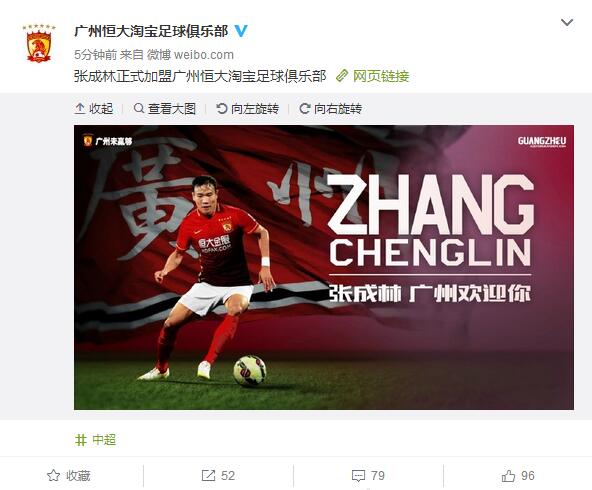Open the 微博 weibo.com source link
The height and width of the screenshot is (490, 592).
point(190,55)
